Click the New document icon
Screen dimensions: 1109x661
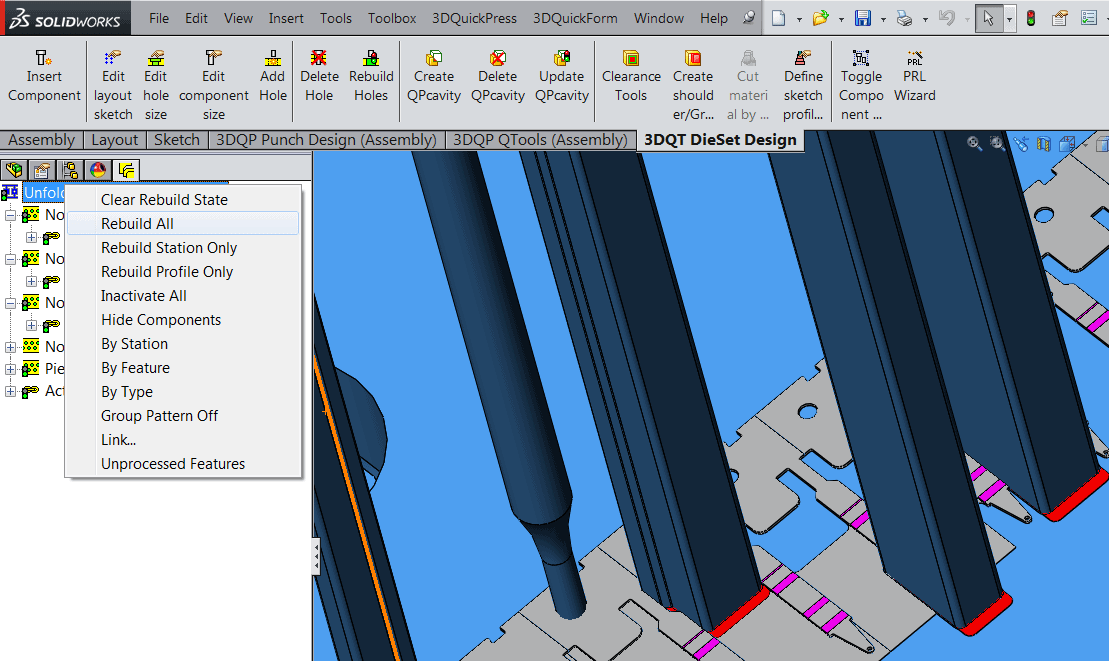[779, 18]
